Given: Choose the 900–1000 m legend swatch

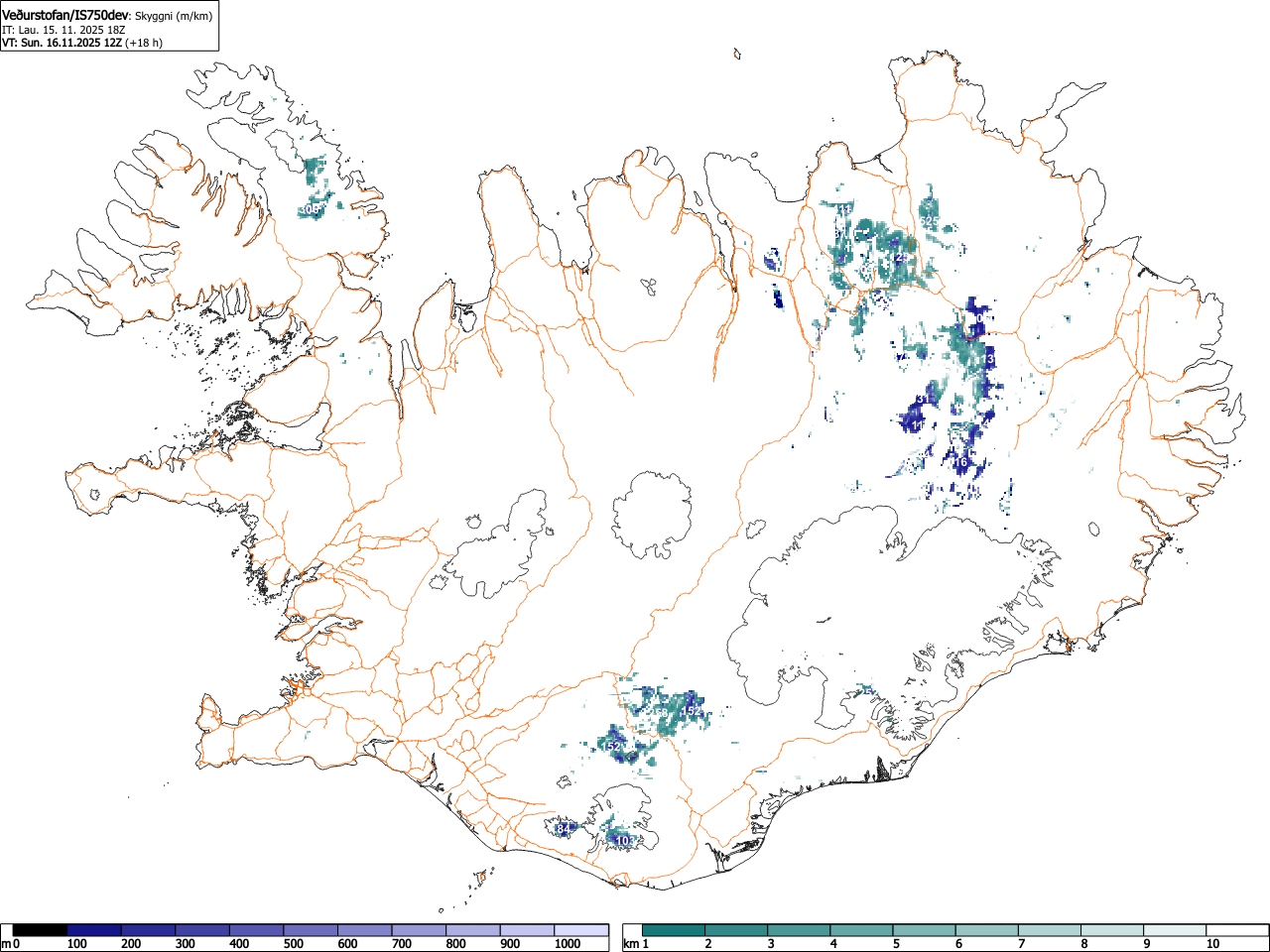Looking at the screenshot, I should (x=527, y=930).
